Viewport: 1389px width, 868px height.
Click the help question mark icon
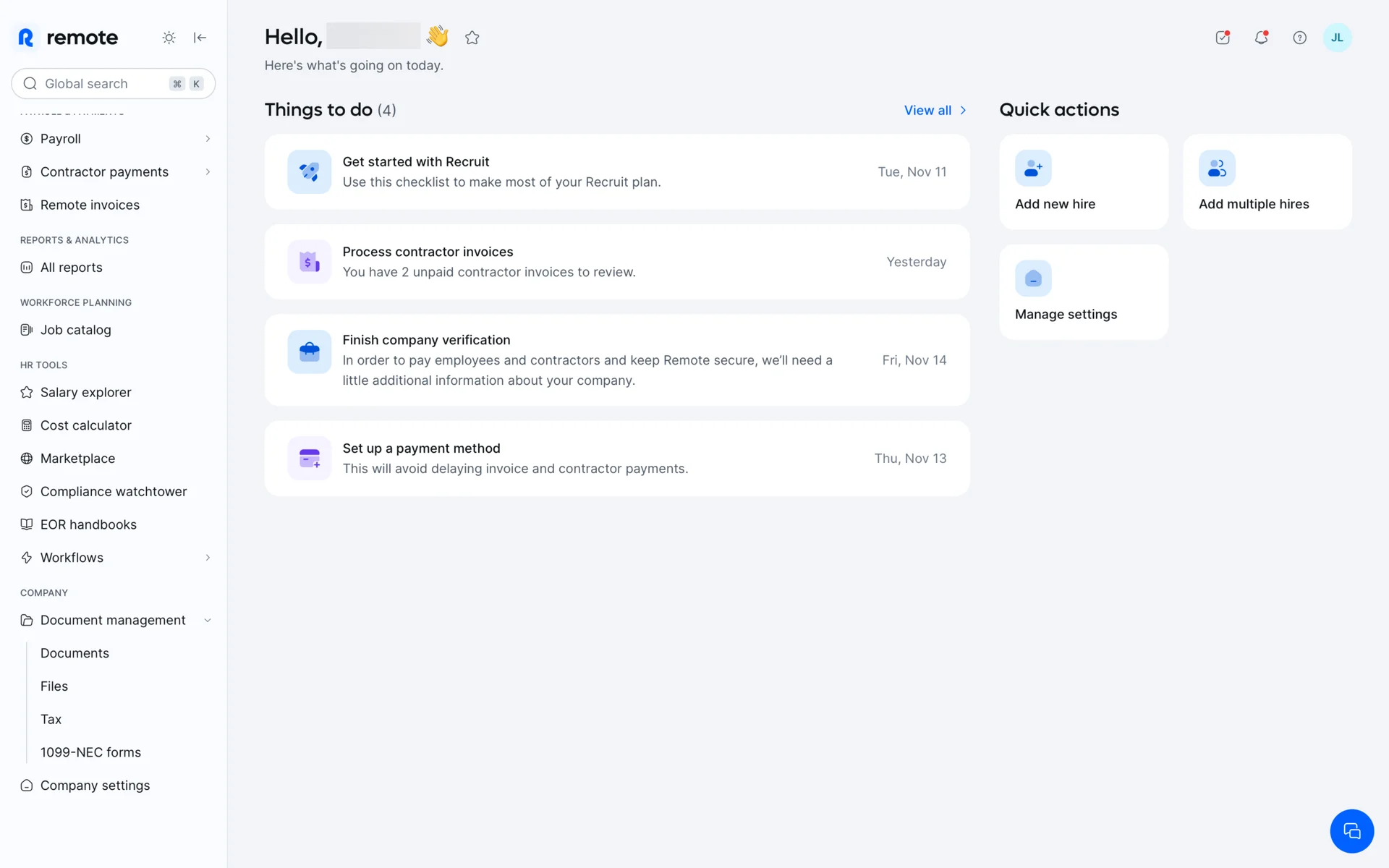coord(1299,38)
